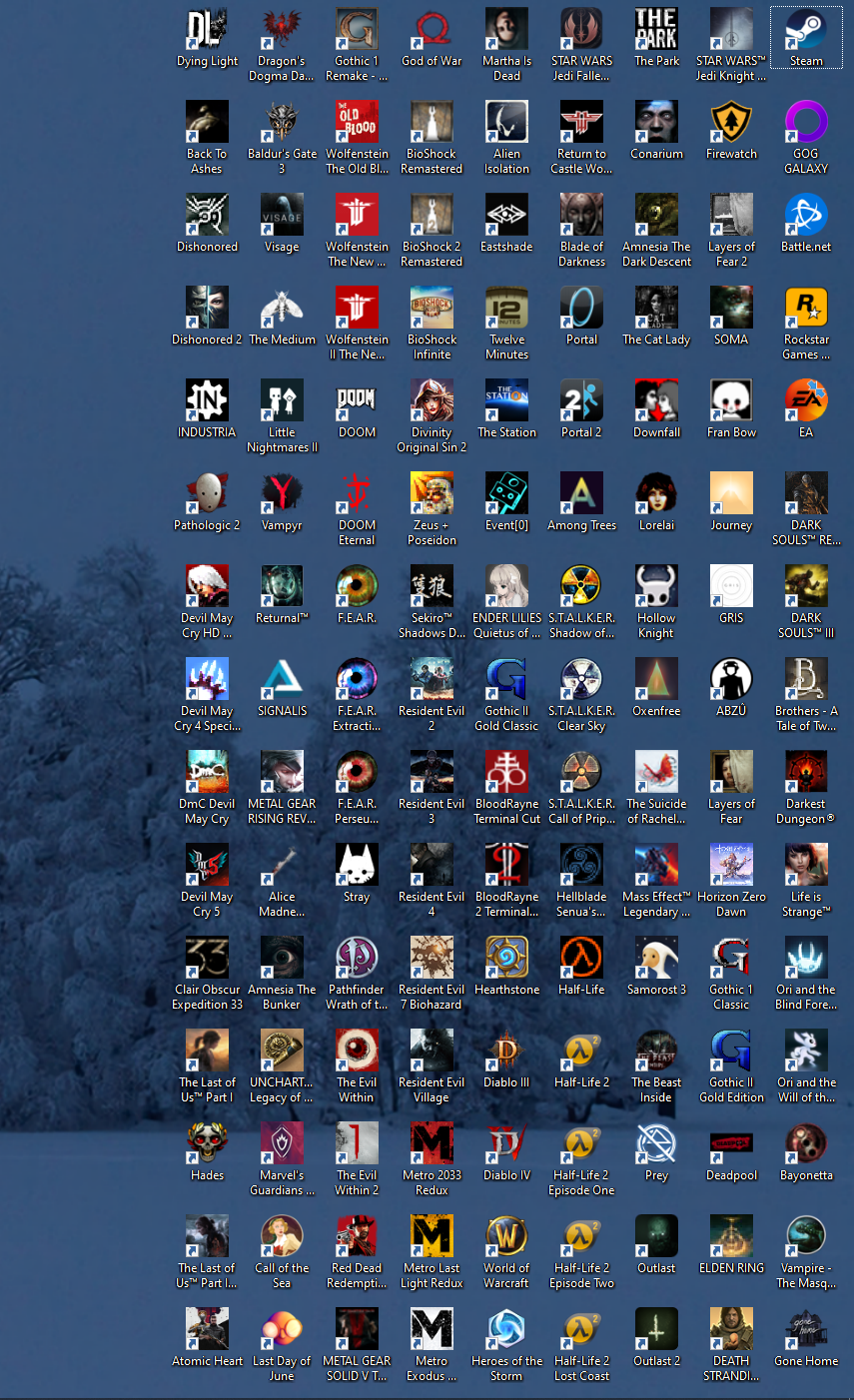Viewport: 854px width, 1400px height.
Task: Click the Firewatch game icon
Action: coord(731,122)
